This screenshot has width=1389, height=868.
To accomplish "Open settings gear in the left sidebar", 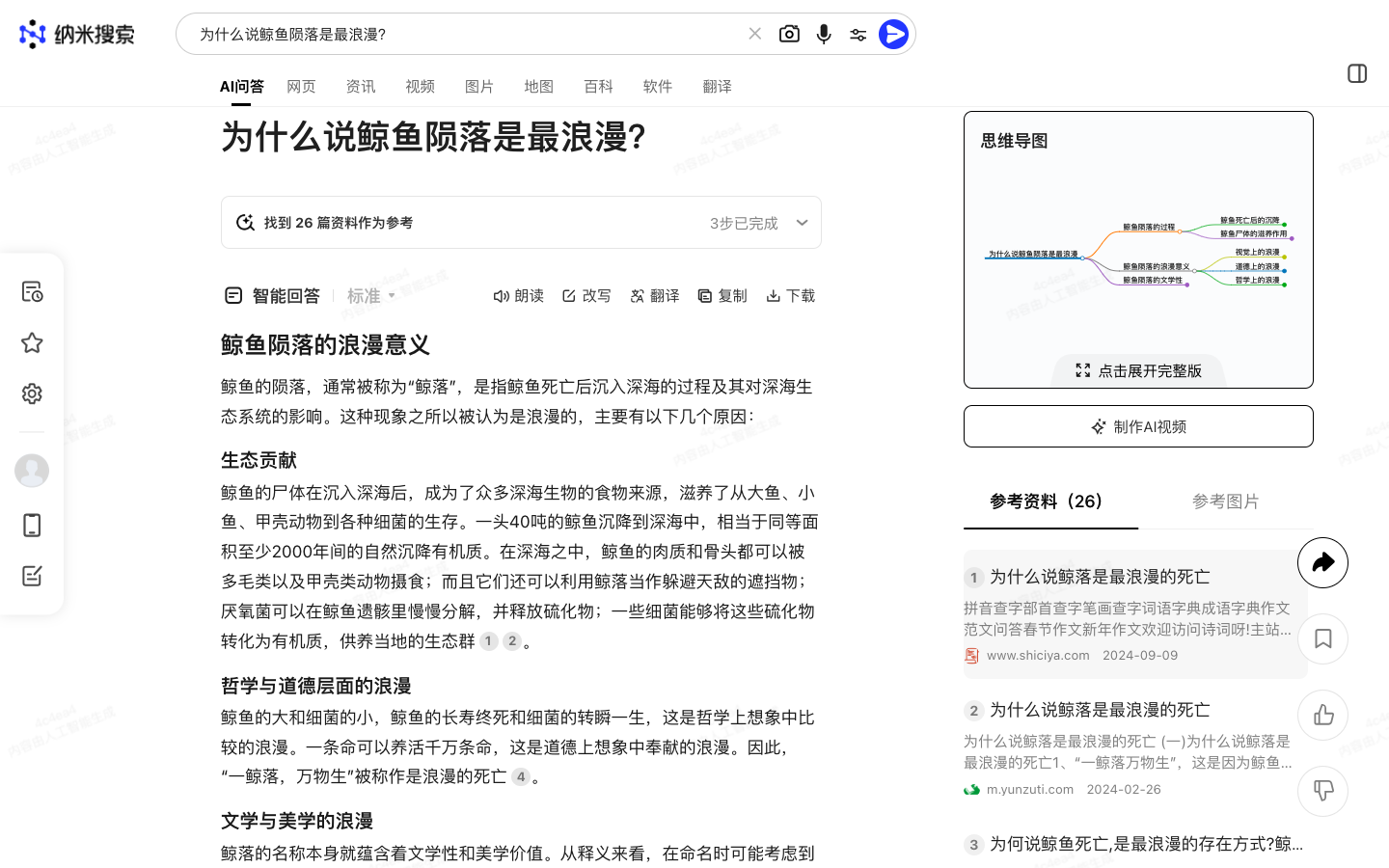I will tap(32, 393).
